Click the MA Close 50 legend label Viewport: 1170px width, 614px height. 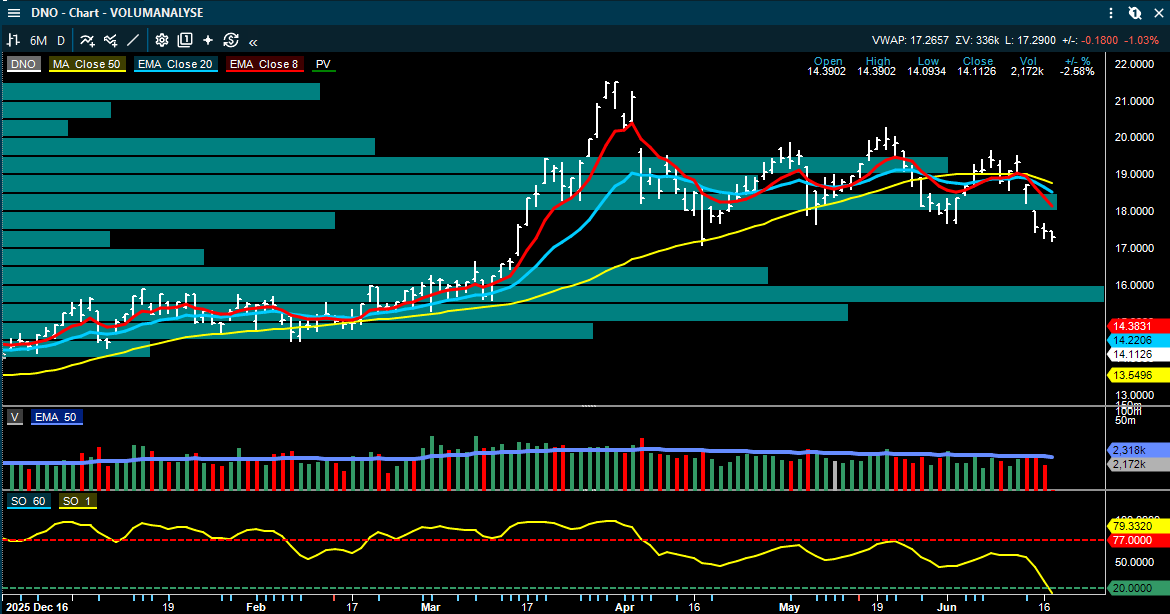click(87, 64)
